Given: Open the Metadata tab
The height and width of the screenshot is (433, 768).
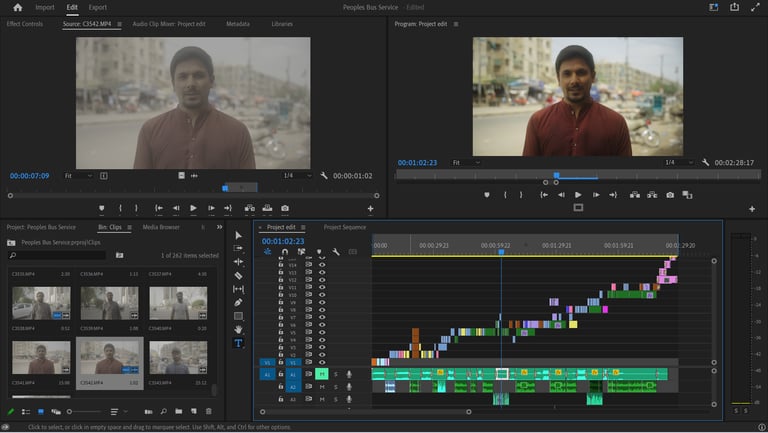Looking at the screenshot, I should coord(238,24).
